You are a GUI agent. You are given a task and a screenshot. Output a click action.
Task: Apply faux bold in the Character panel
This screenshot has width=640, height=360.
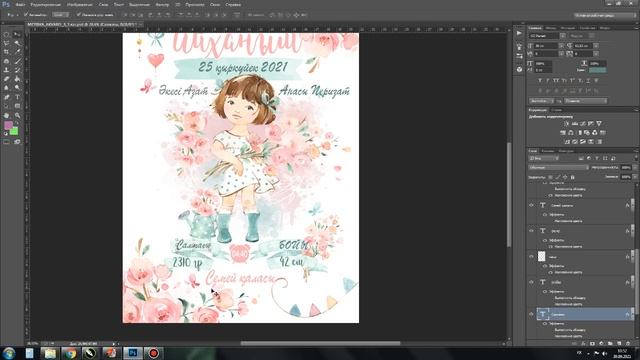[x=540, y=80]
